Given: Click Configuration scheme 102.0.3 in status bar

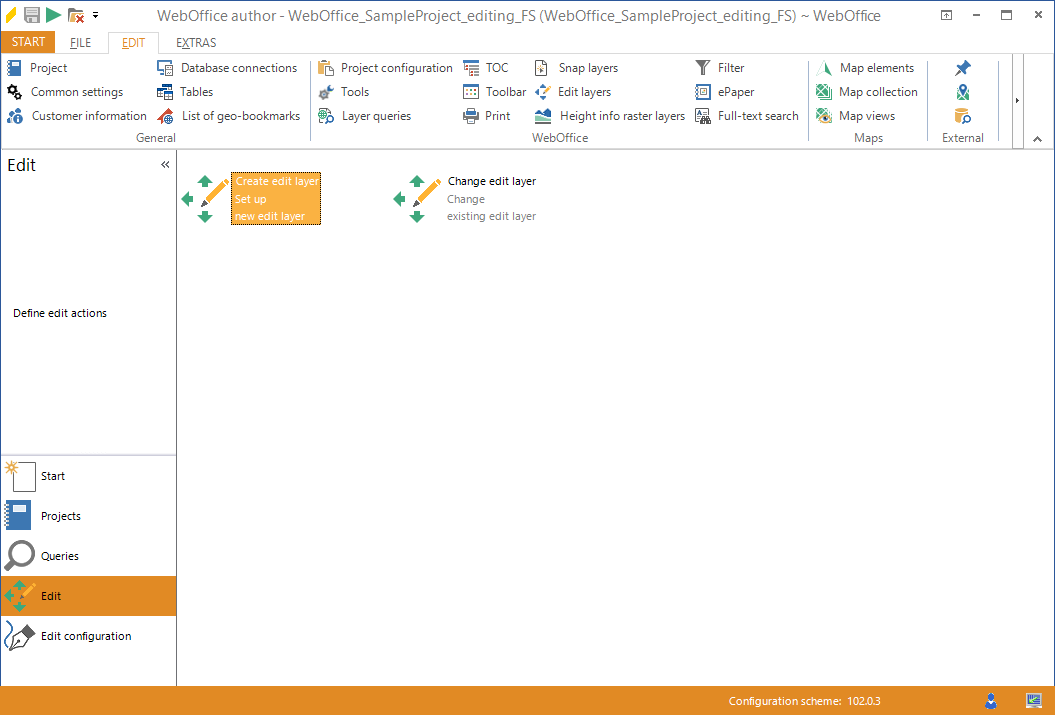Looking at the screenshot, I should point(804,702).
